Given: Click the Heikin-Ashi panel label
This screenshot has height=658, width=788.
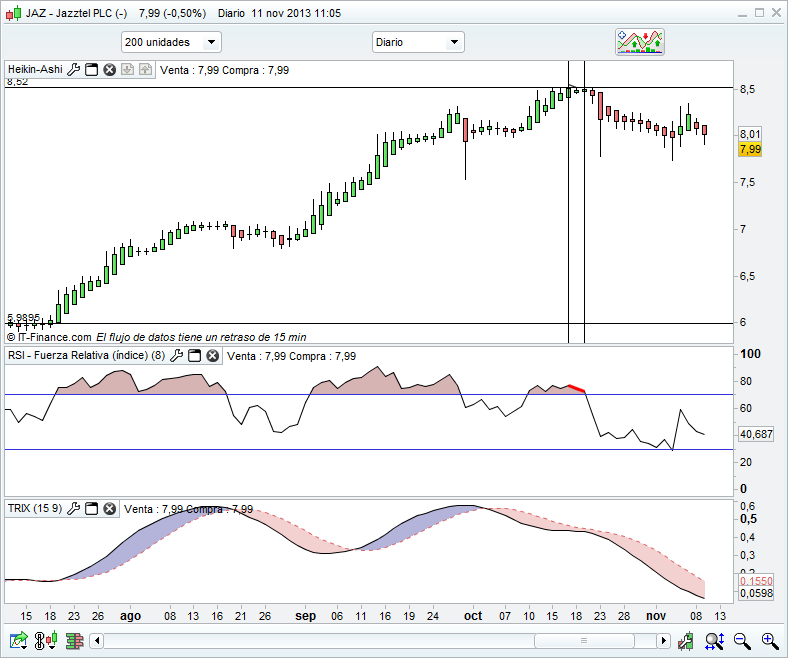Looking at the screenshot, I should pos(35,70).
